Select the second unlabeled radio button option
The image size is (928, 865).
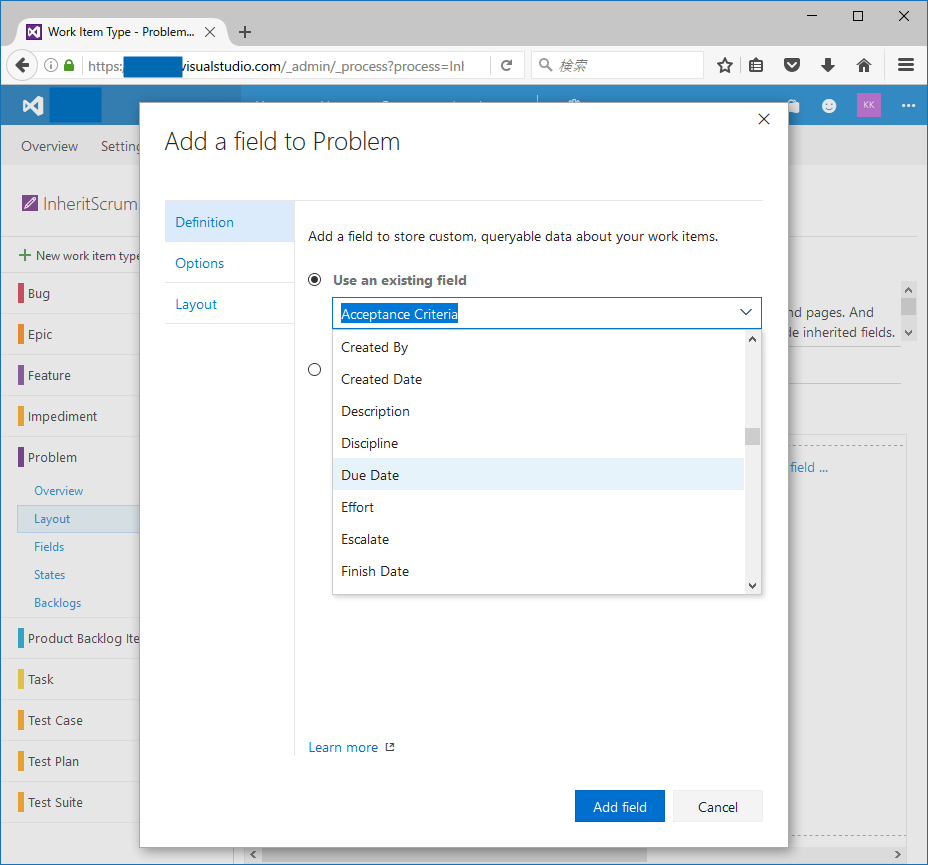click(x=315, y=370)
